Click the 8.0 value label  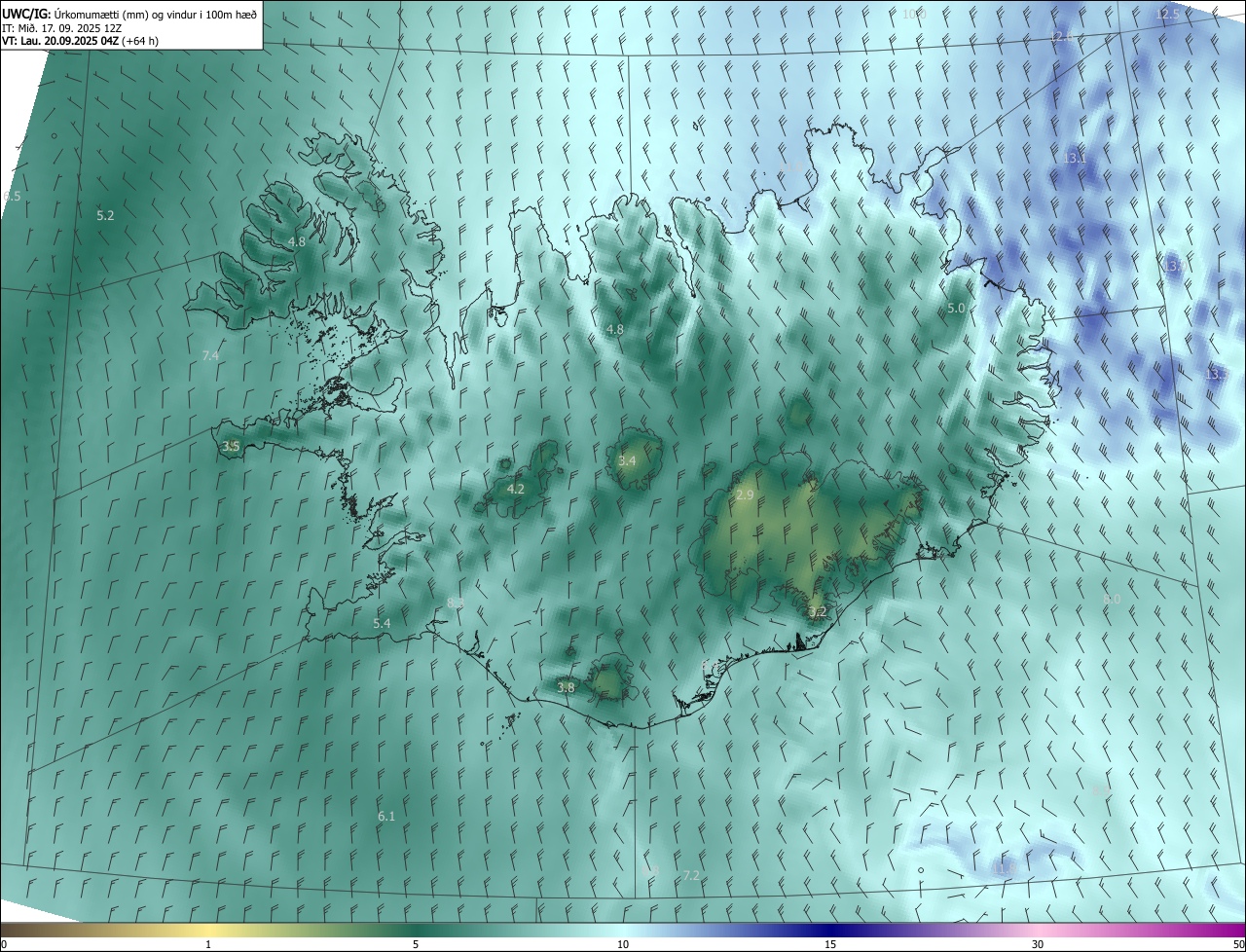[1112, 599]
